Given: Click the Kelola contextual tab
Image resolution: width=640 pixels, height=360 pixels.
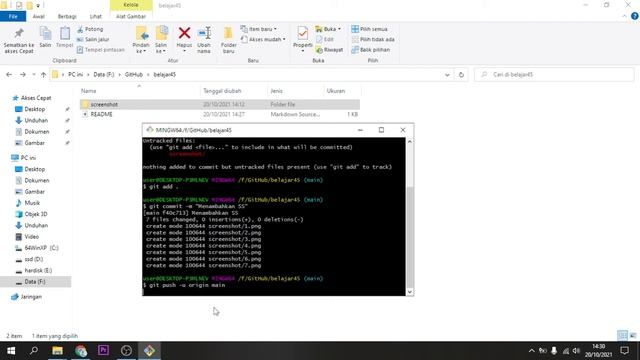Looking at the screenshot, I should [131, 5].
